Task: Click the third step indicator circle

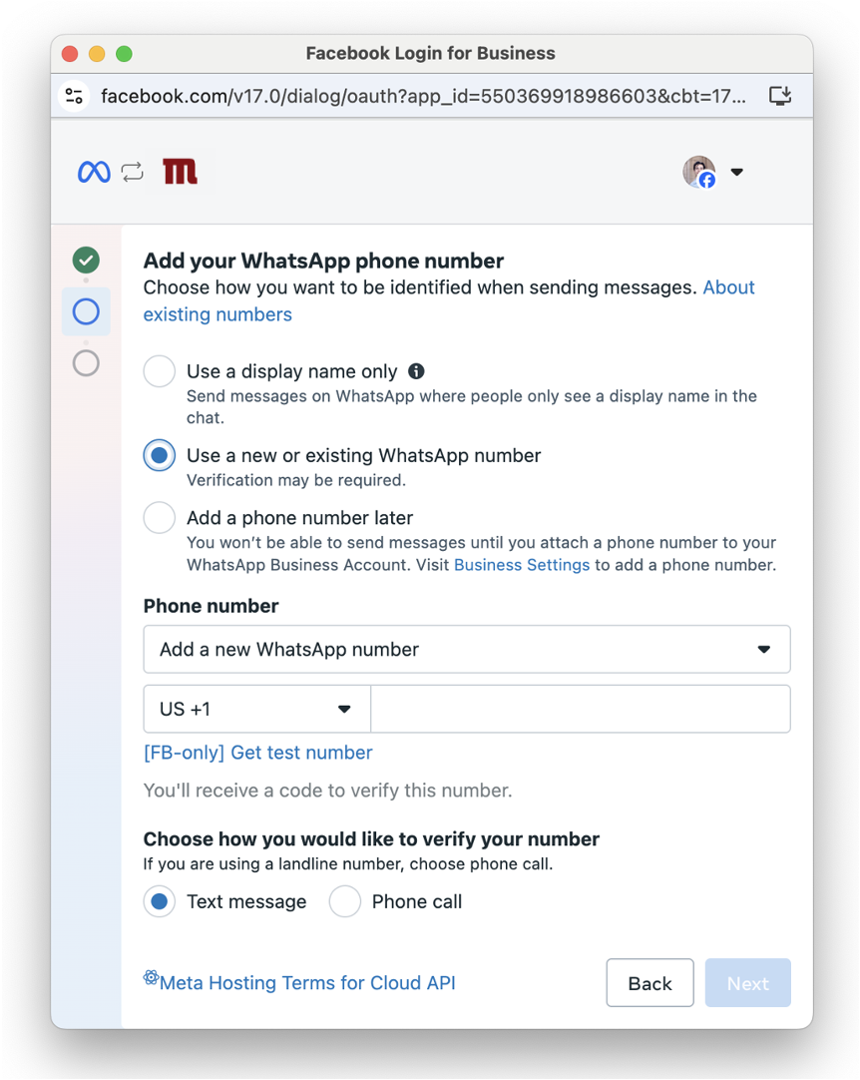Action: 85,363
